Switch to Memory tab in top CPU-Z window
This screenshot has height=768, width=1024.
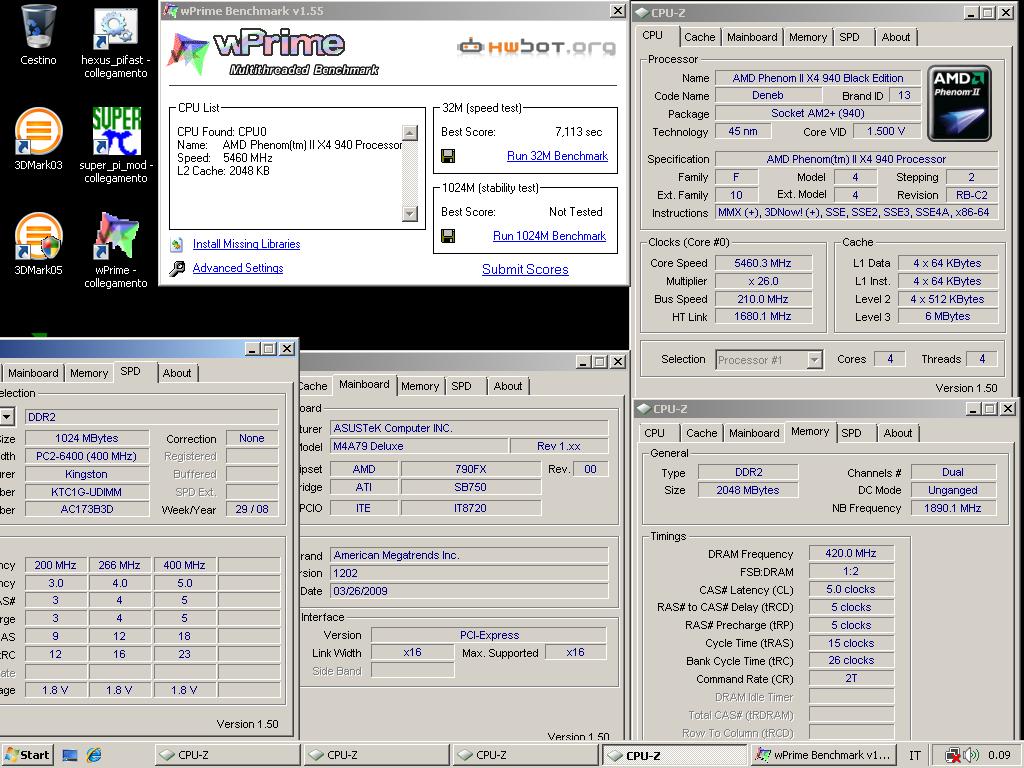point(807,37)
